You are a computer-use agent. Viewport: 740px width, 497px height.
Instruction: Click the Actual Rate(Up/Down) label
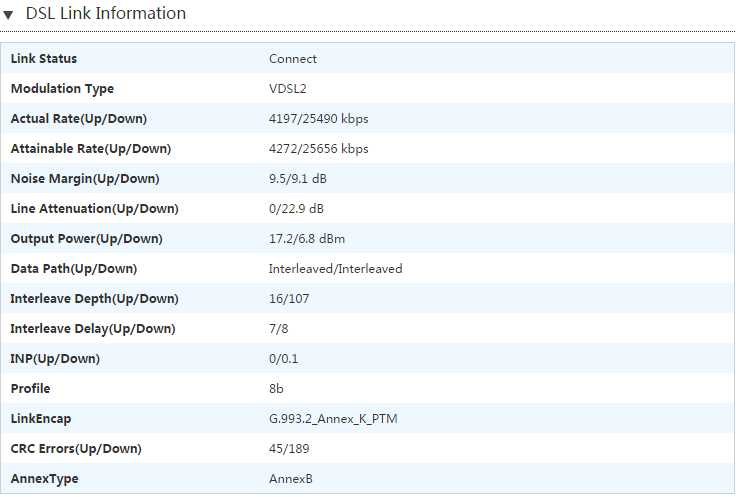tap(78, 119)
